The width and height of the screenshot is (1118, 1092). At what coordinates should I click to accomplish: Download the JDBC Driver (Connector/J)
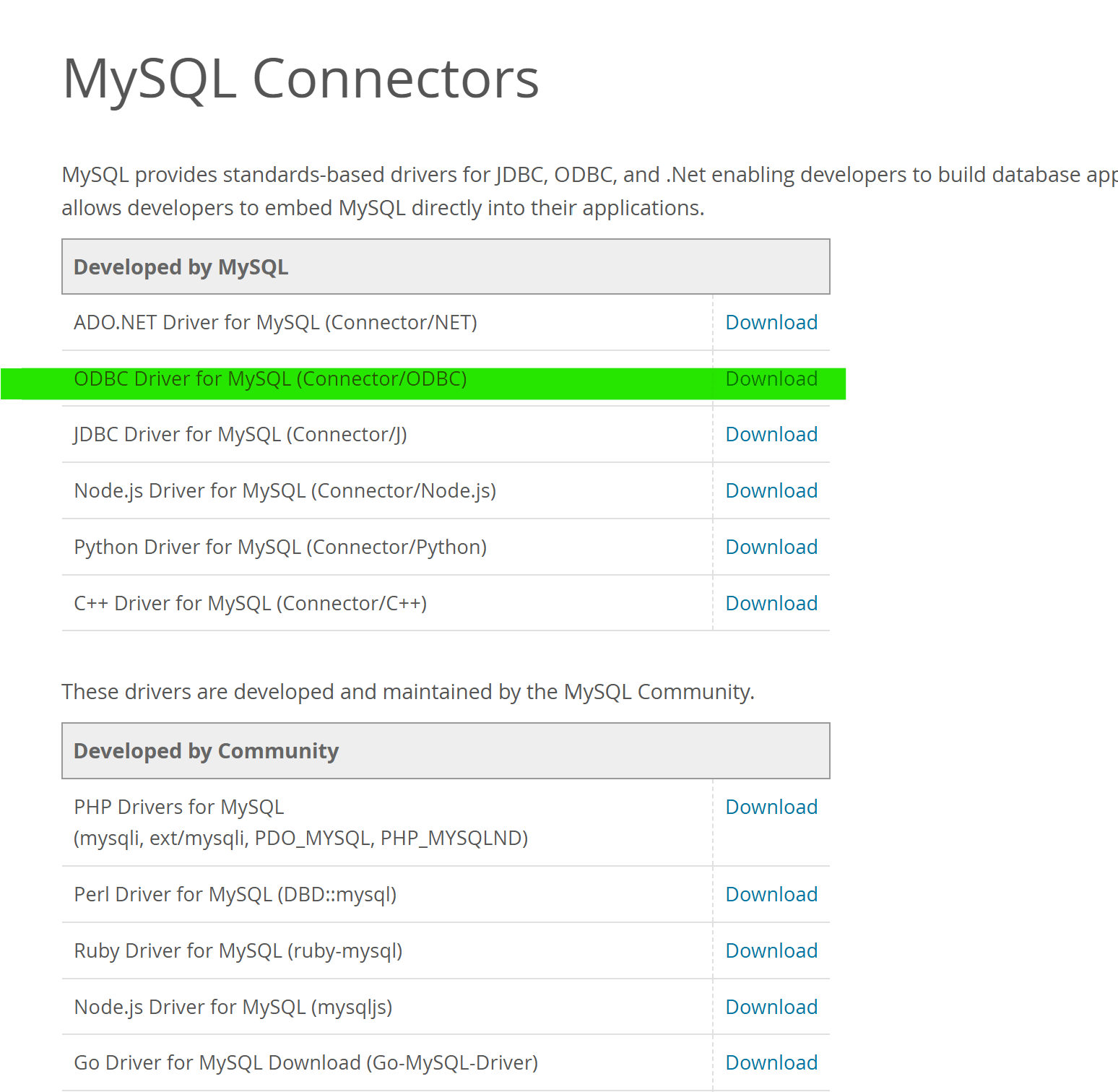coord(771,434)
